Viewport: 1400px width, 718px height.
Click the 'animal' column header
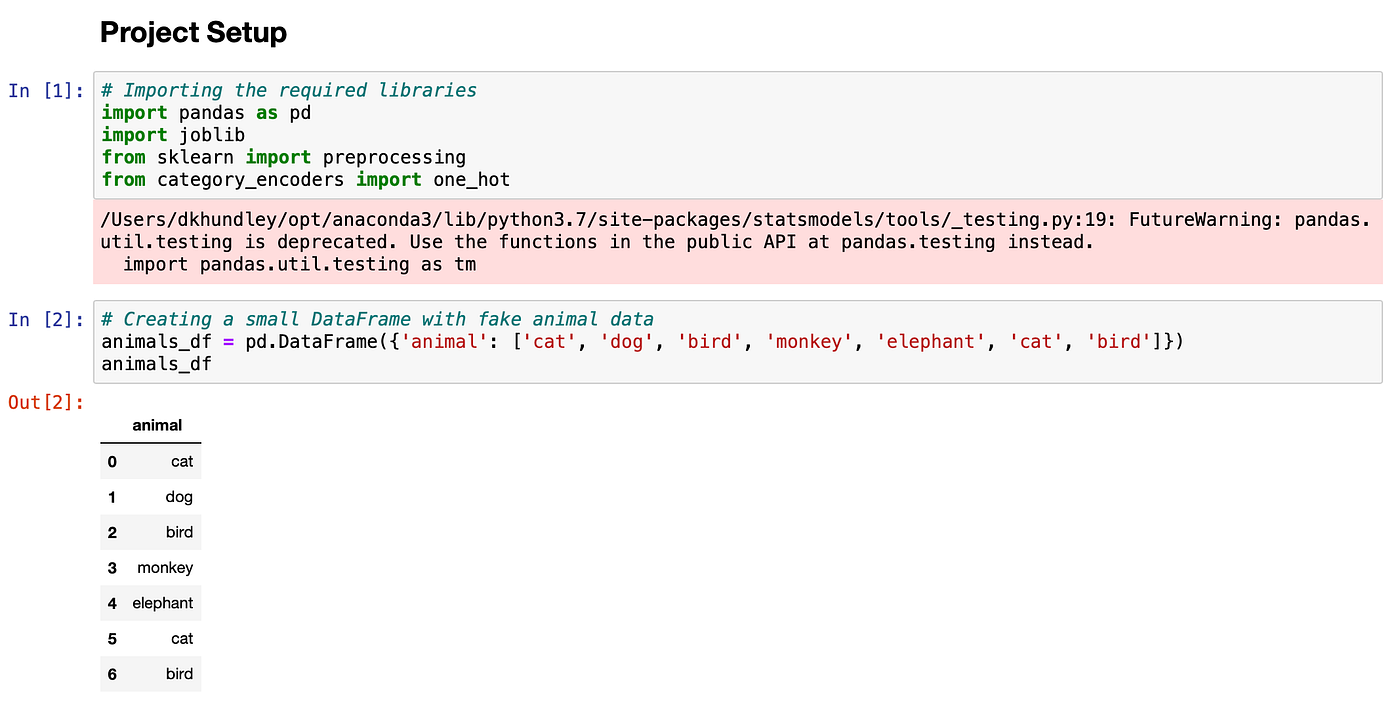tap(157, 425)
